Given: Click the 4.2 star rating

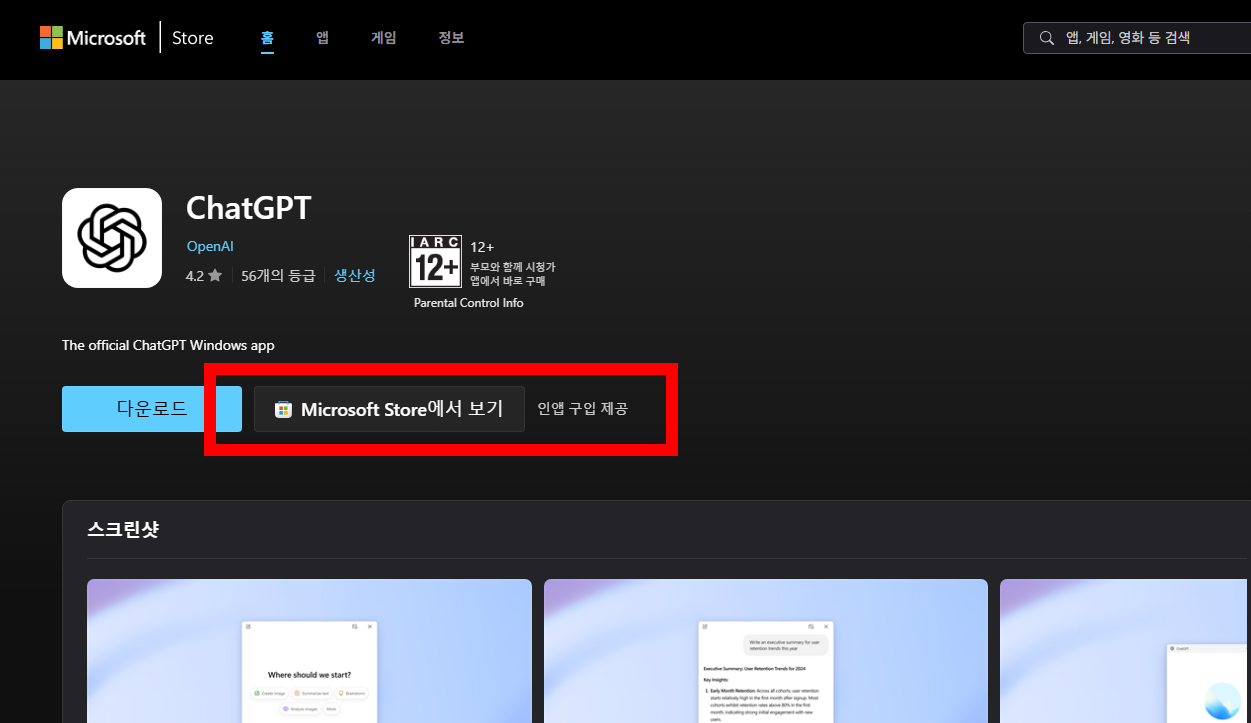Looking at the screenshot, I should [204, 275].
